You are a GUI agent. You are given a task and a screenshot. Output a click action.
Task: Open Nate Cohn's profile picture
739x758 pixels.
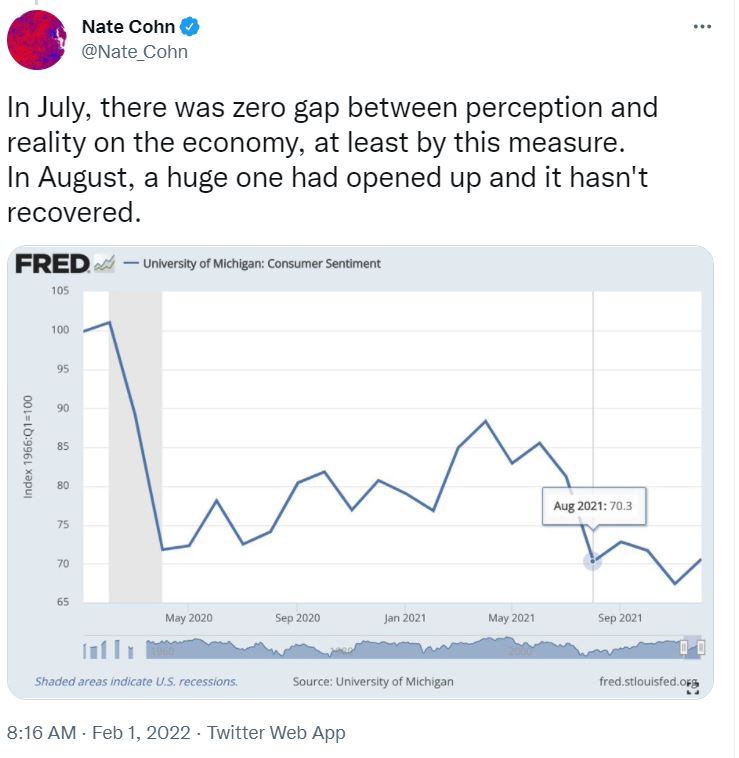pos(37,41)
